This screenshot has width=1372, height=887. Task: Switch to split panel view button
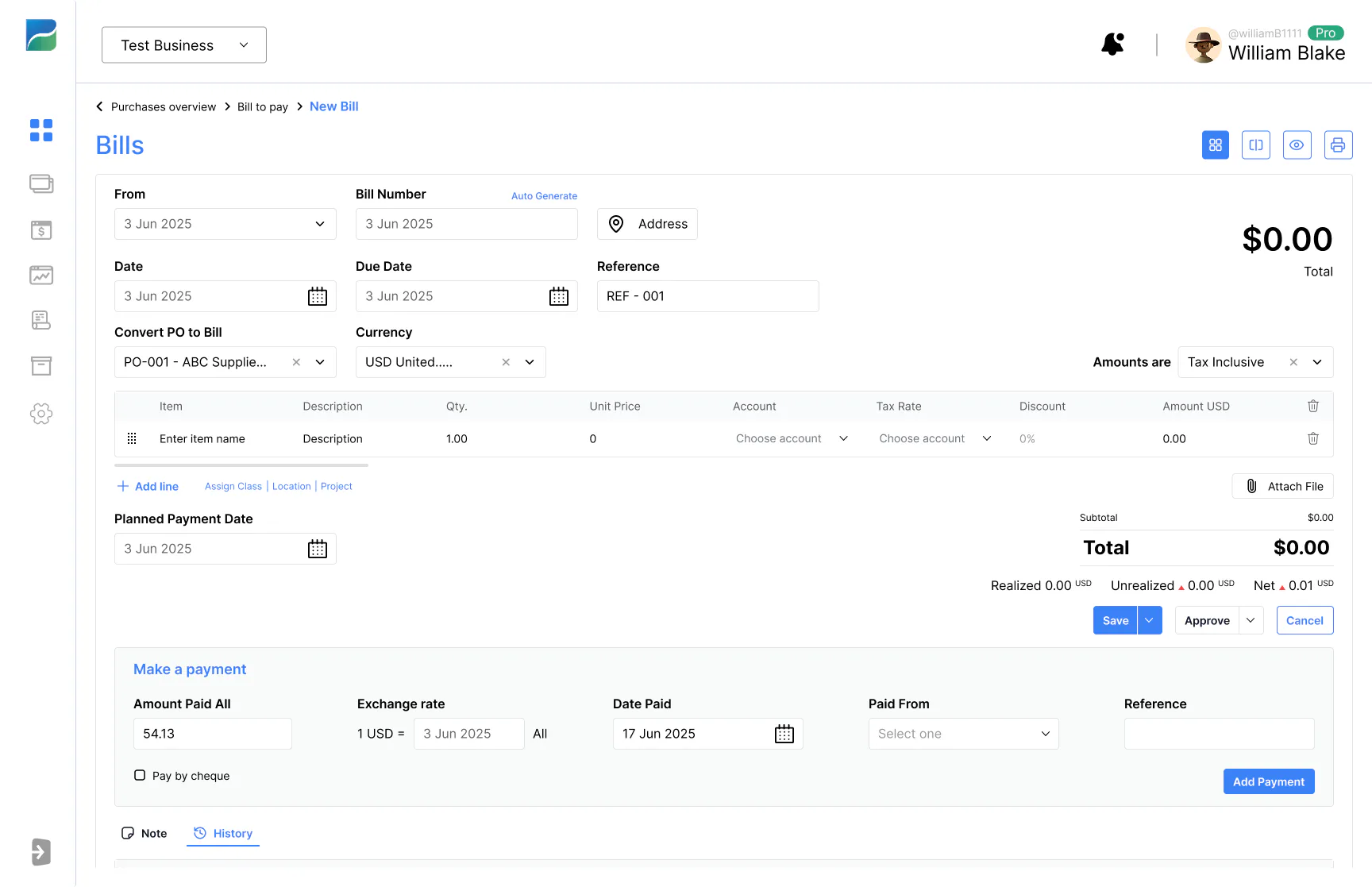[x=1256, y=145]
